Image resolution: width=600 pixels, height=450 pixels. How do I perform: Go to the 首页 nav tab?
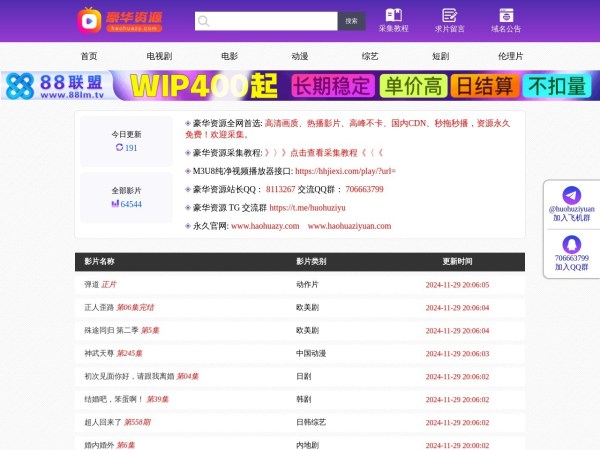coord(89,56)
